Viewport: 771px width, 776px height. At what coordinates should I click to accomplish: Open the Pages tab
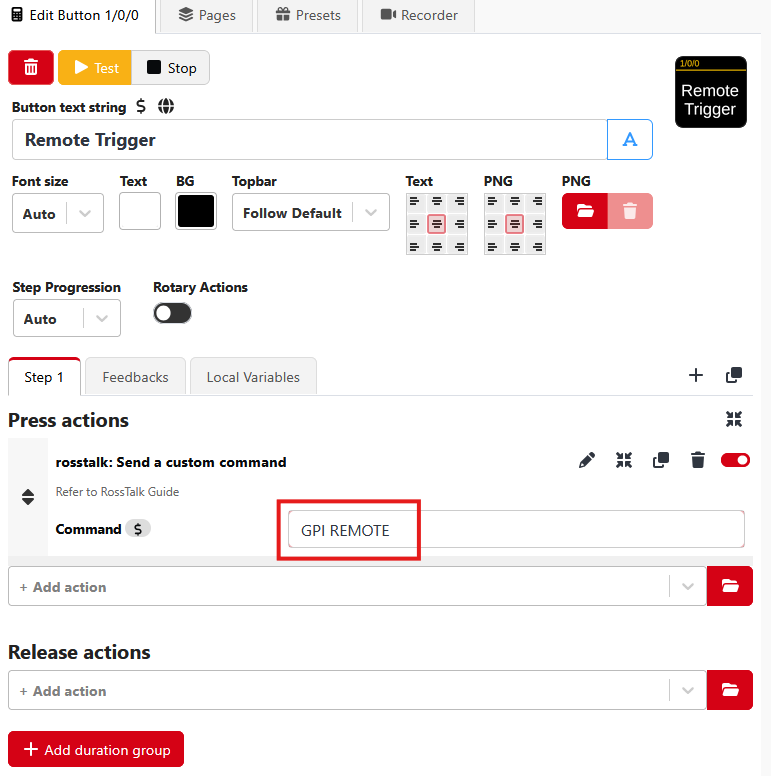[x=207, y=15]
